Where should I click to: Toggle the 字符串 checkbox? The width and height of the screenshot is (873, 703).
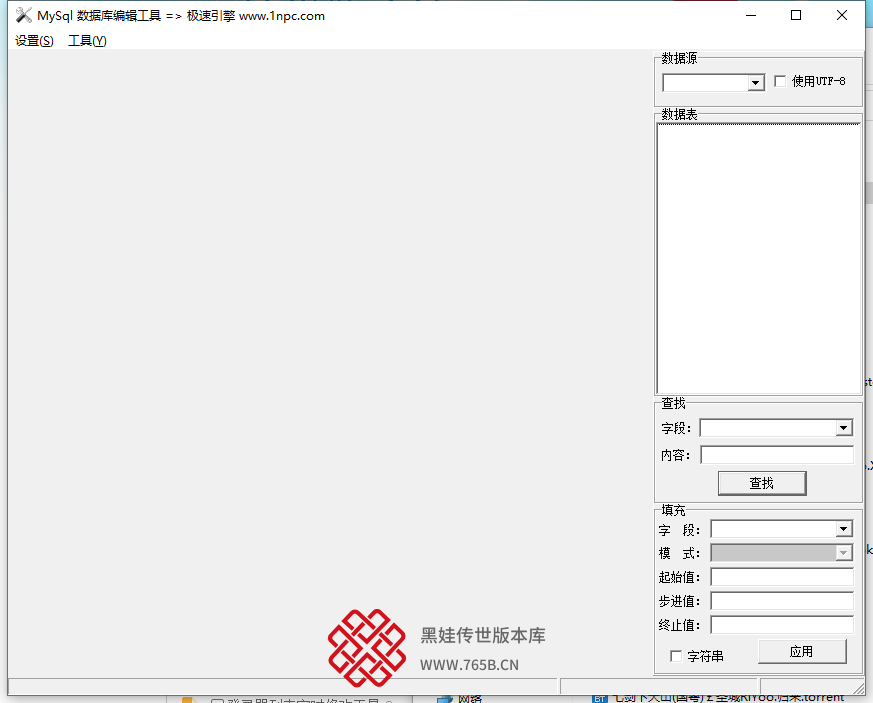[676, 656]
